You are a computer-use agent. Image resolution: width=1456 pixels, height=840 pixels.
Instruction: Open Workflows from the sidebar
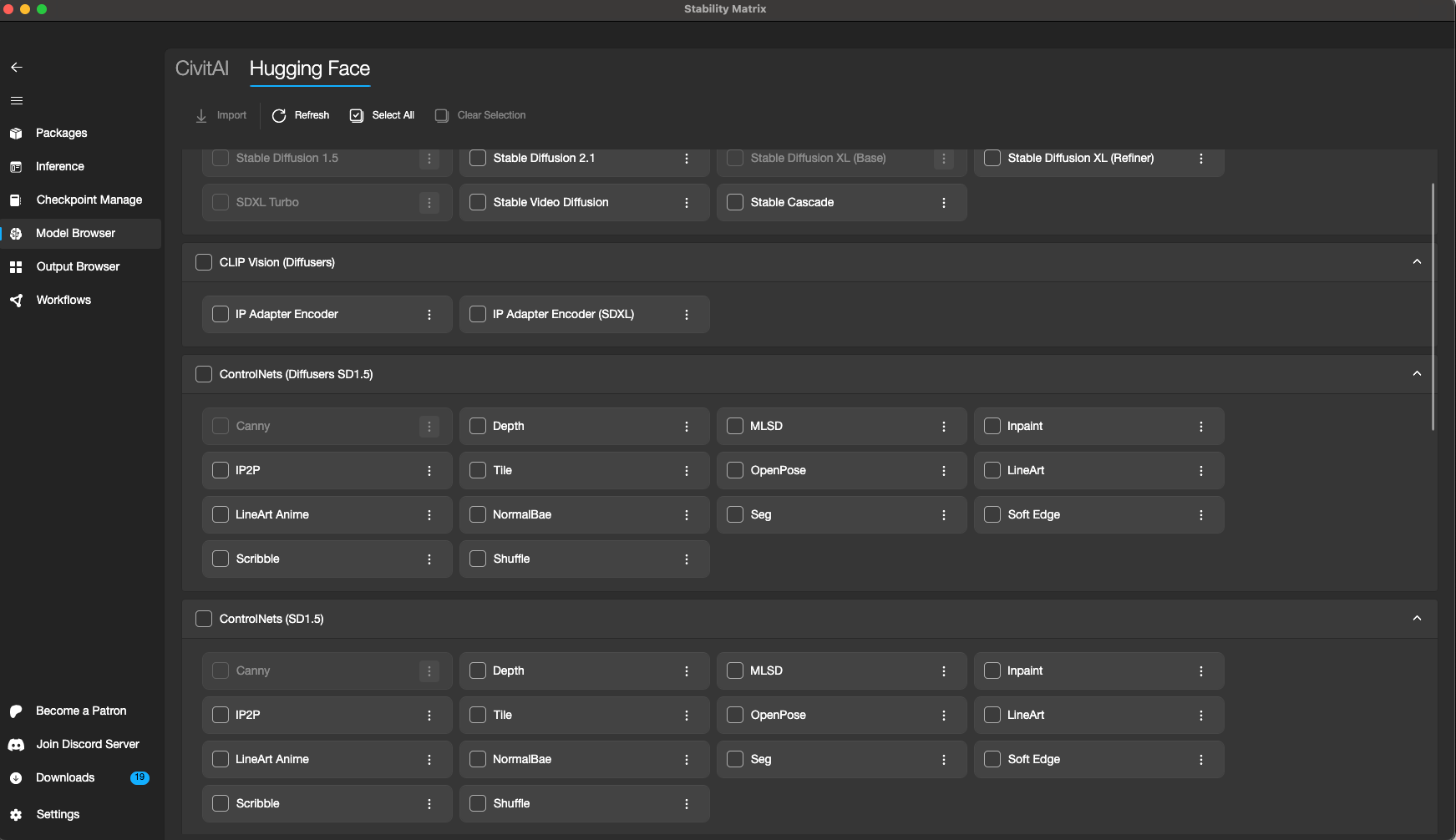pyautogui.click(x=63, y=300)
